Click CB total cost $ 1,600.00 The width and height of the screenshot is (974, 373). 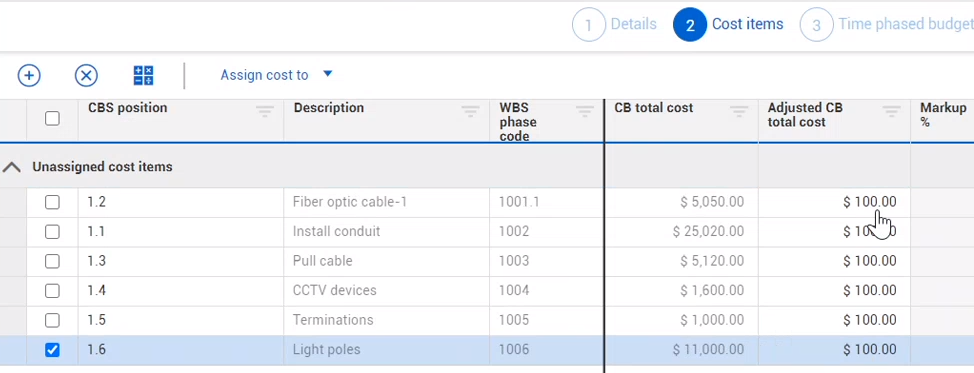[712, 290]
